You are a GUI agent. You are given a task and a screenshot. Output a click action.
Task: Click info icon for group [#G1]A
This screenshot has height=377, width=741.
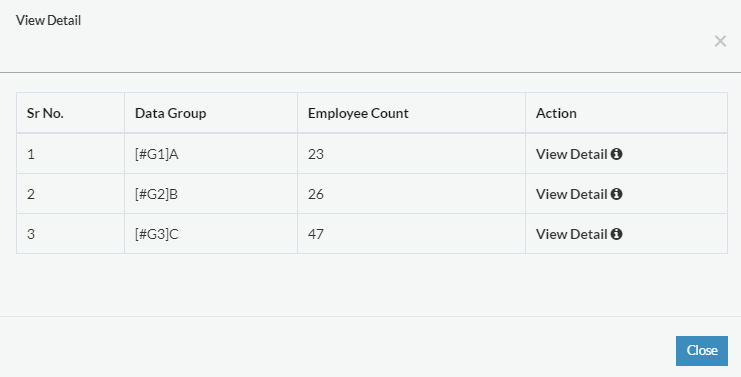pos(616,154)
